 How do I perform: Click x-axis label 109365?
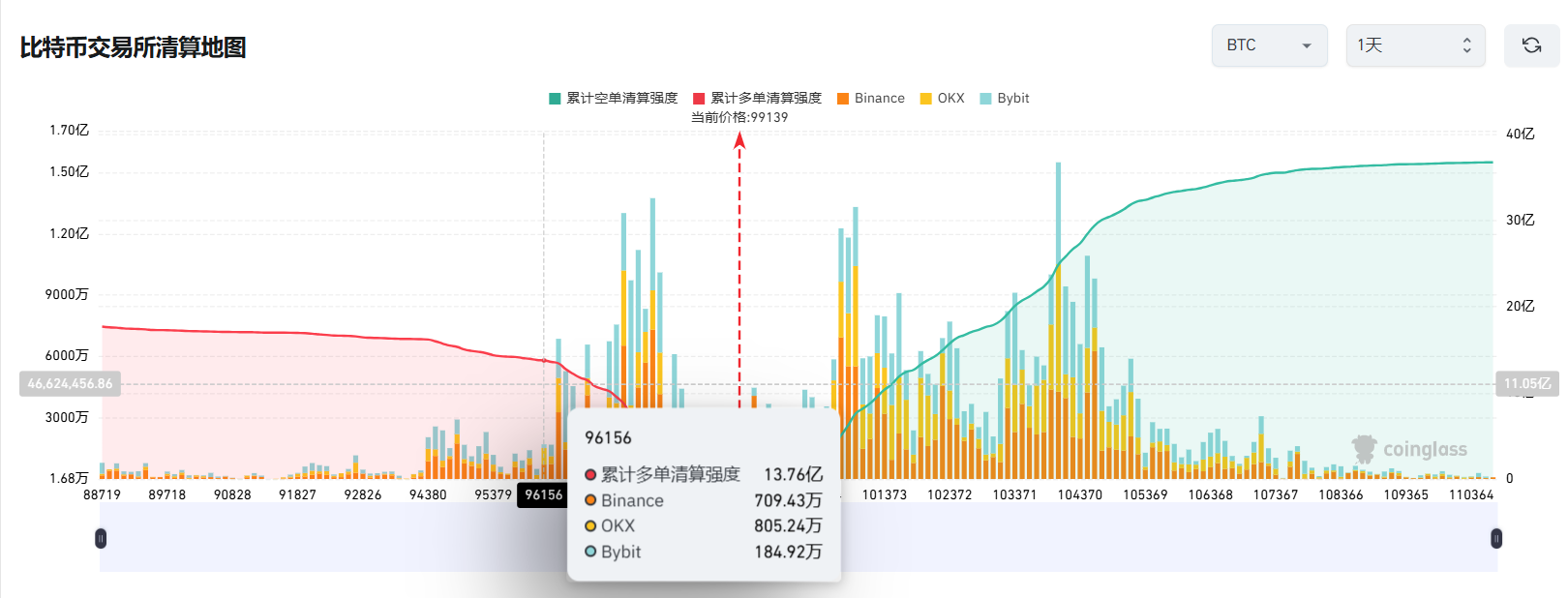[1406, 494]
